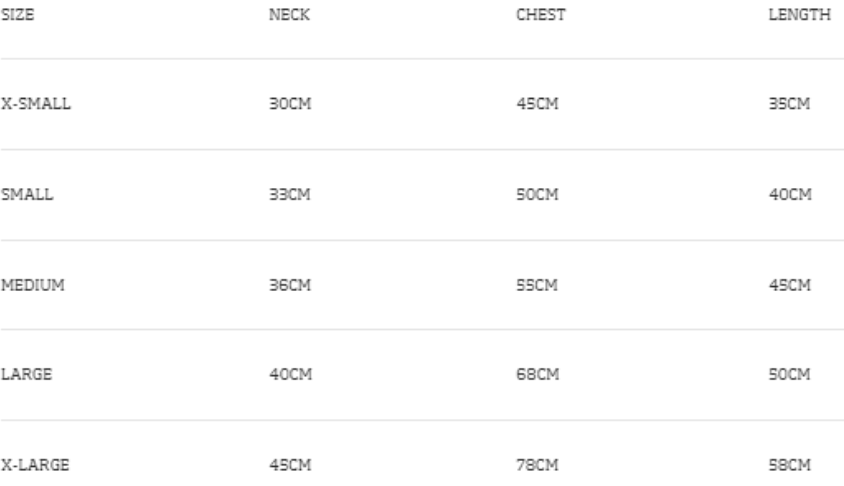This screenshot has height=486, width=844.
Task: Select the SMALL size row label
Action: [26, 195]
